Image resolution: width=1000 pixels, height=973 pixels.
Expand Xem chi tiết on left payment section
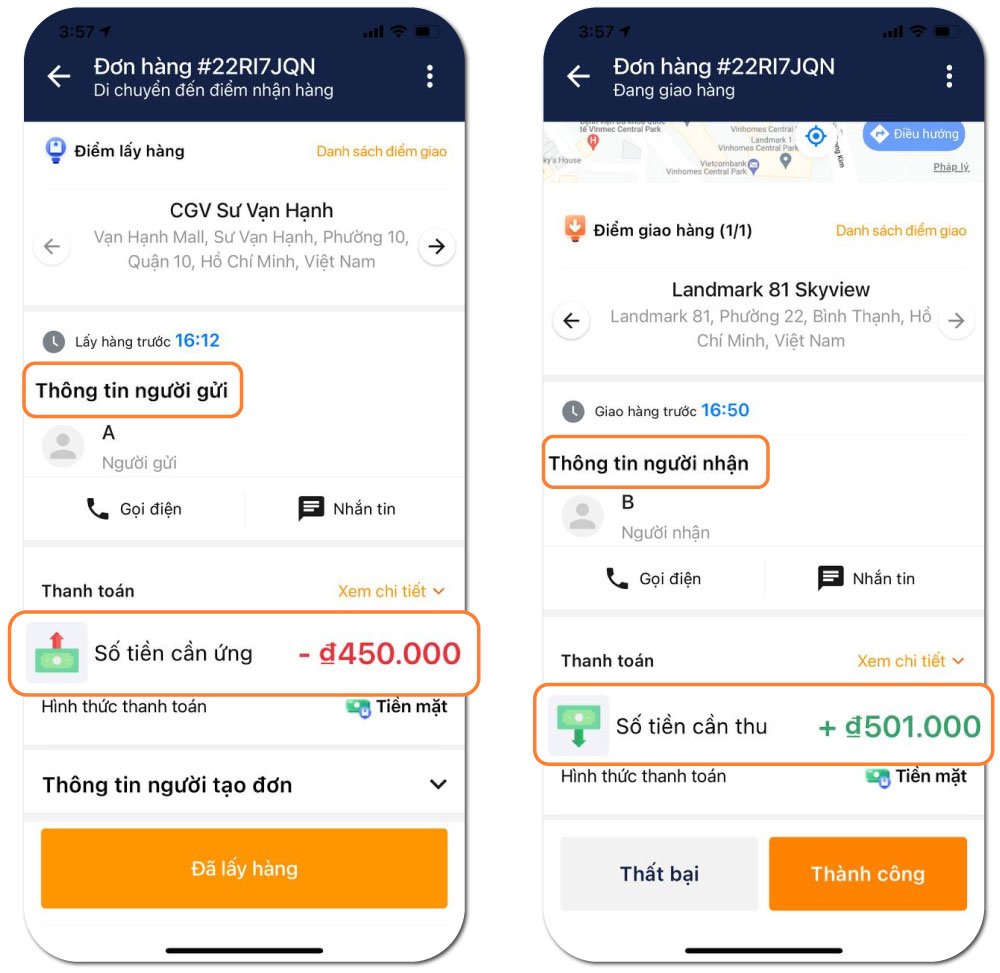(391, 591)
